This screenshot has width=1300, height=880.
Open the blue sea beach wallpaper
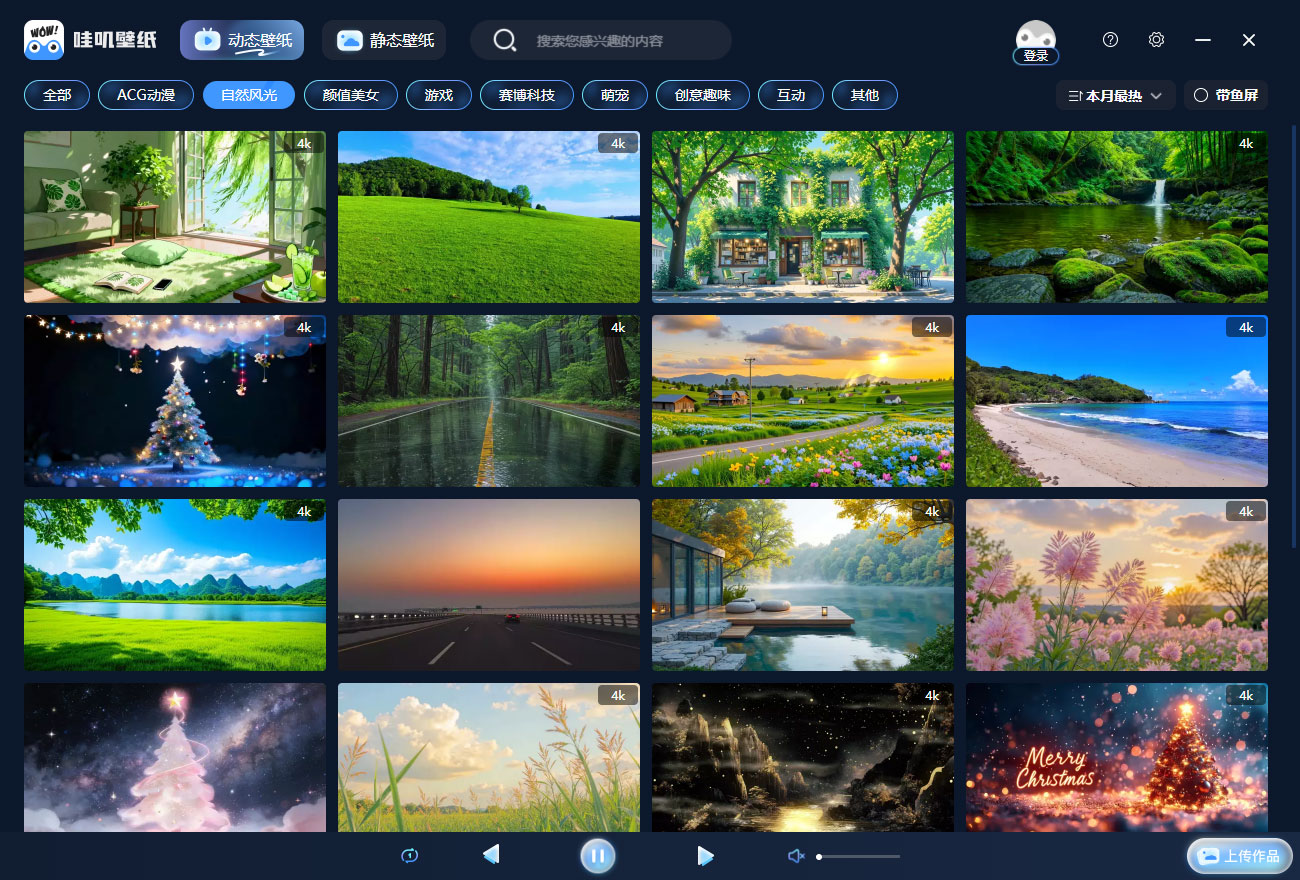click(1117, 401)
